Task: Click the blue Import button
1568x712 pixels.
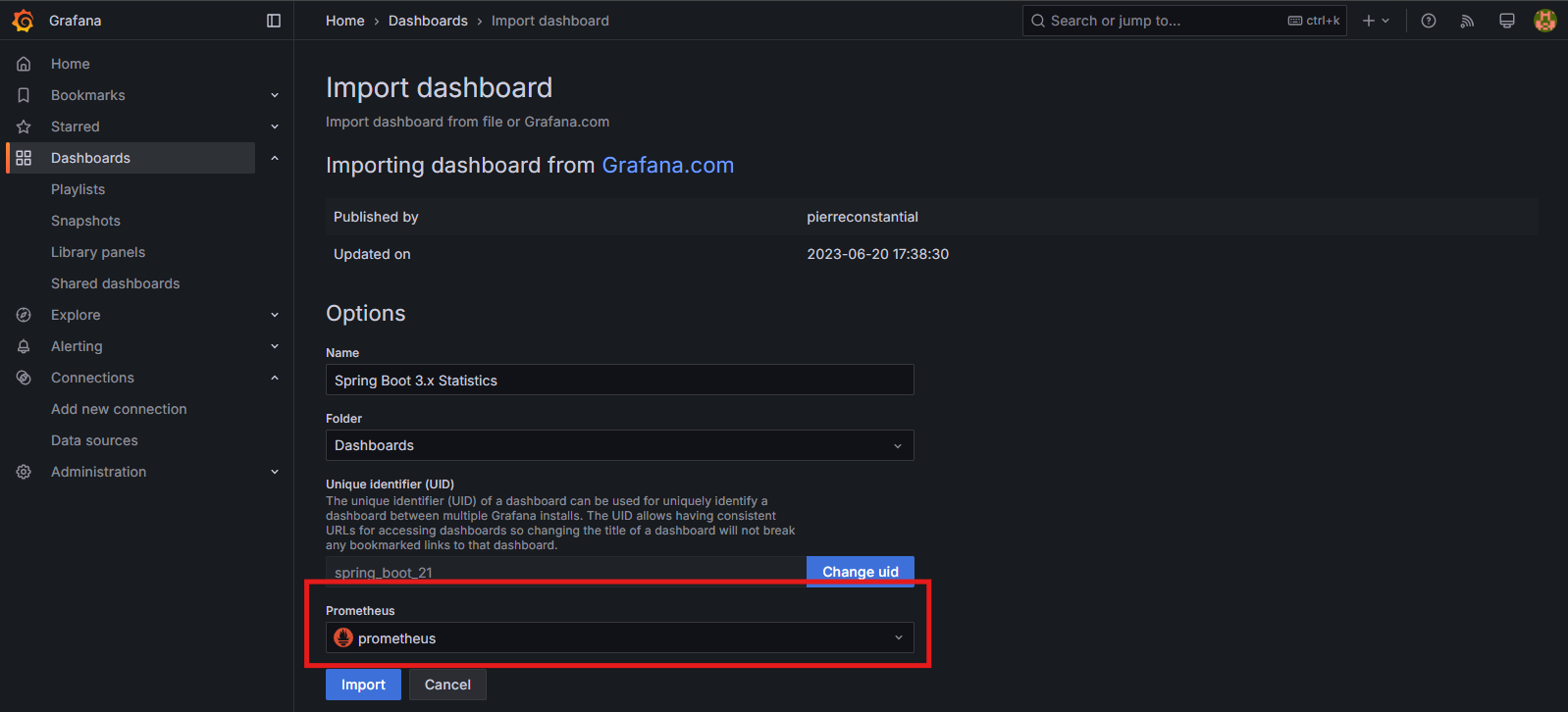Action: click(x=363, y=685)
